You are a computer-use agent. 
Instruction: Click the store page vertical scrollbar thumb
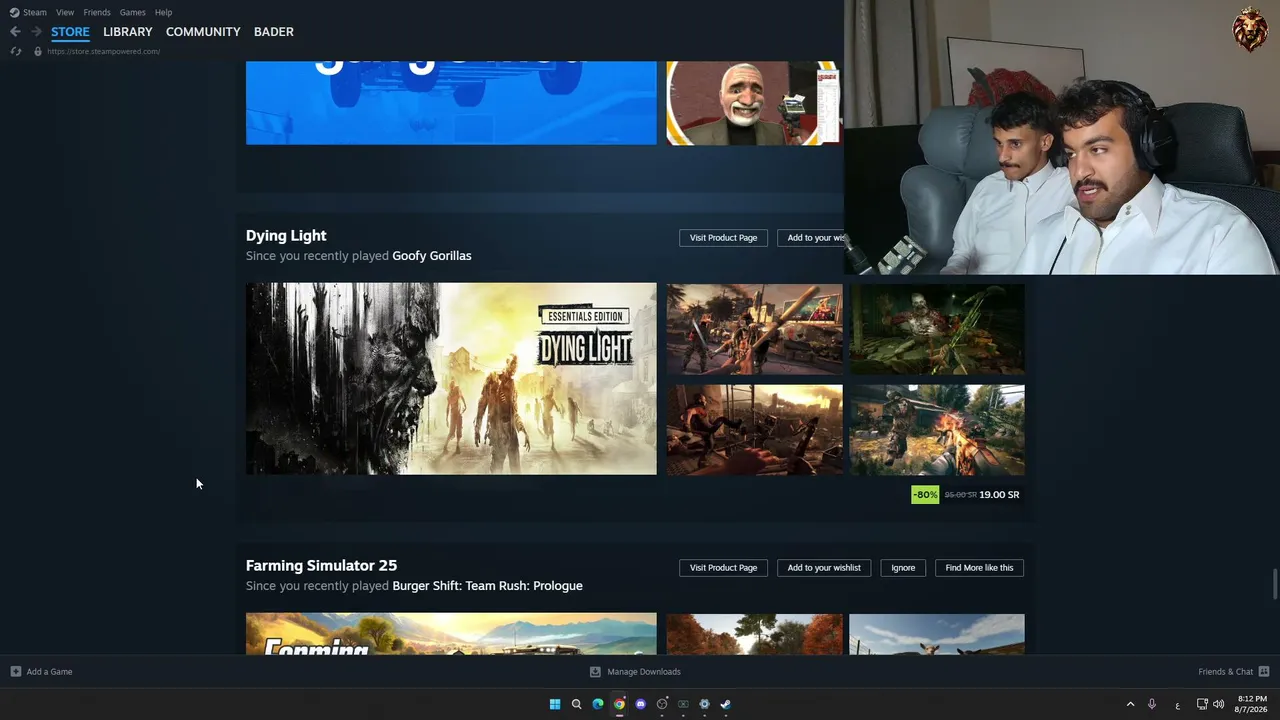pos(1275,584)
